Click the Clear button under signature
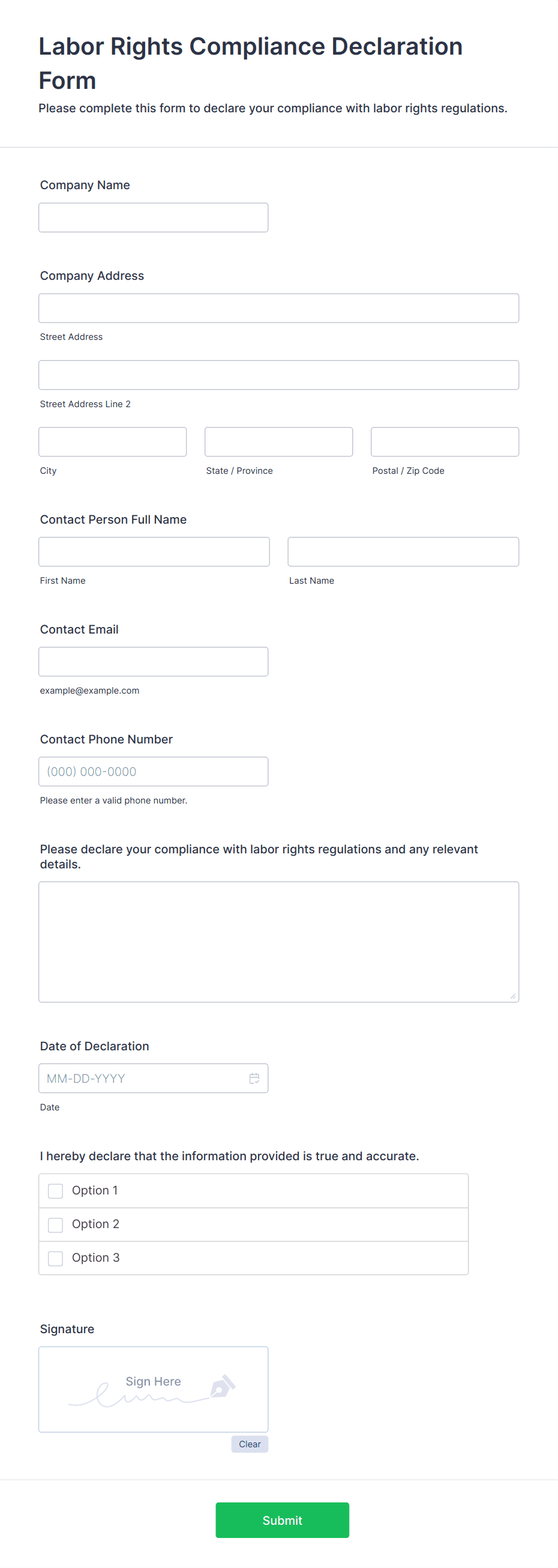558x1568 pixels. (x=249, y=1443)
